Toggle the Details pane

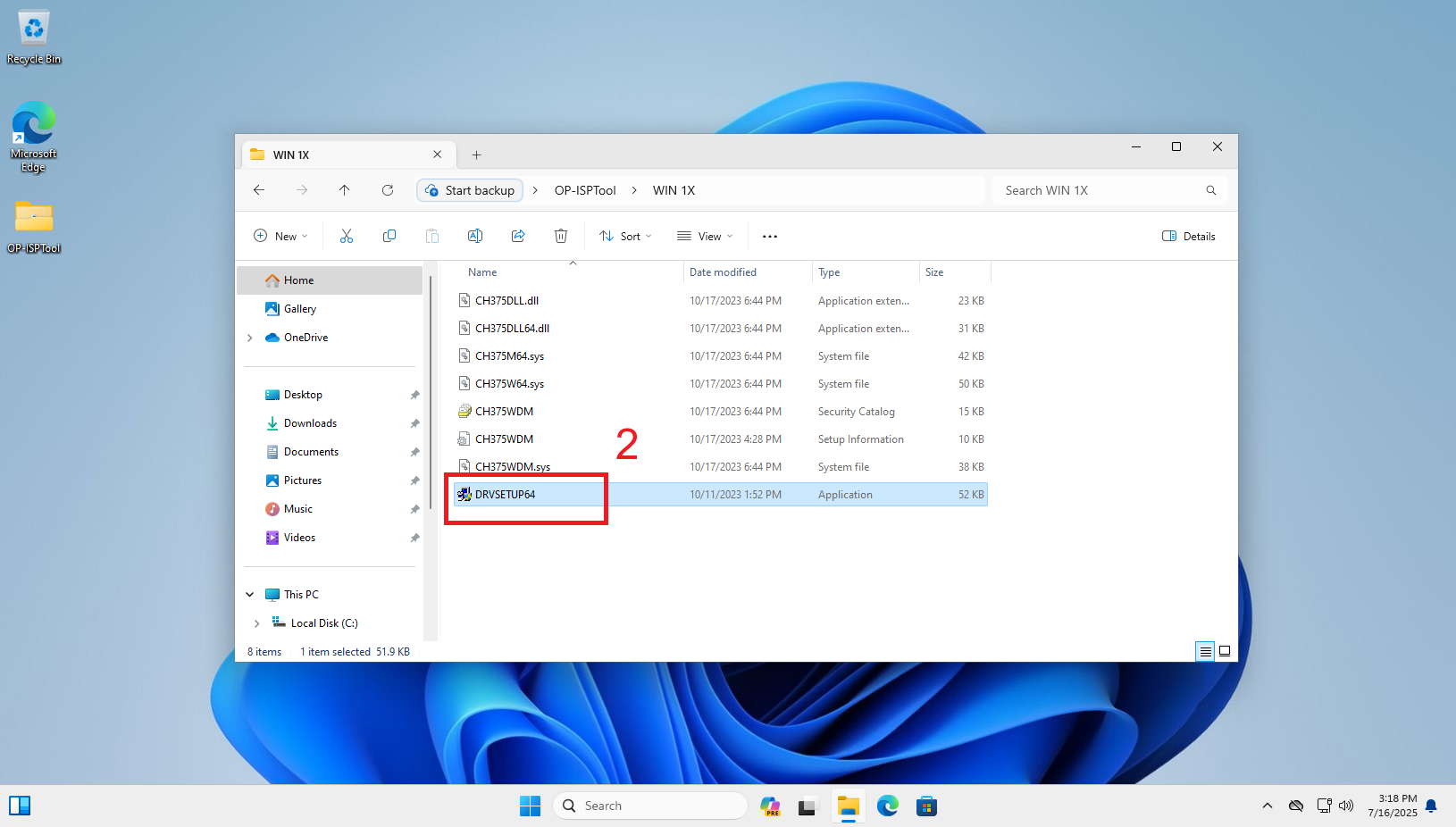pos(1189,237)
